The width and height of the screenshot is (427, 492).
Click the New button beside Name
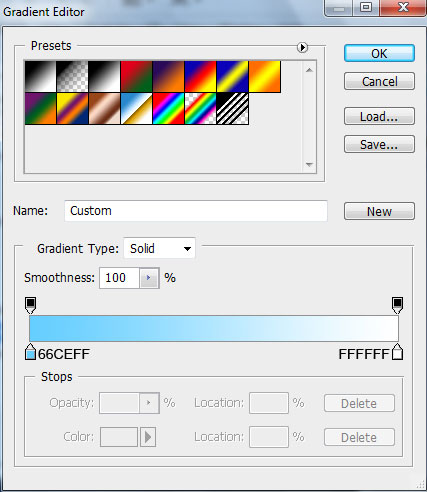point(379,211)
